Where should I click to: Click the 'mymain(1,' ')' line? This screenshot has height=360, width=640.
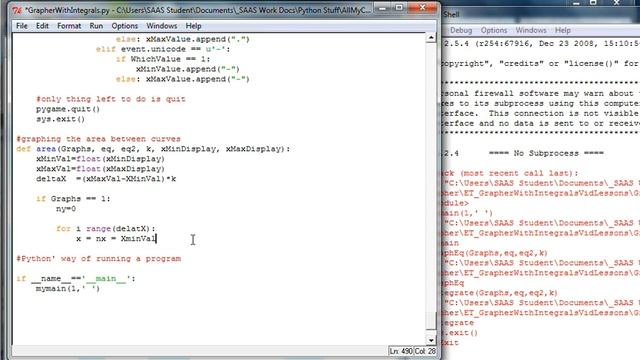pyautogui.click(x=68, y=289)
